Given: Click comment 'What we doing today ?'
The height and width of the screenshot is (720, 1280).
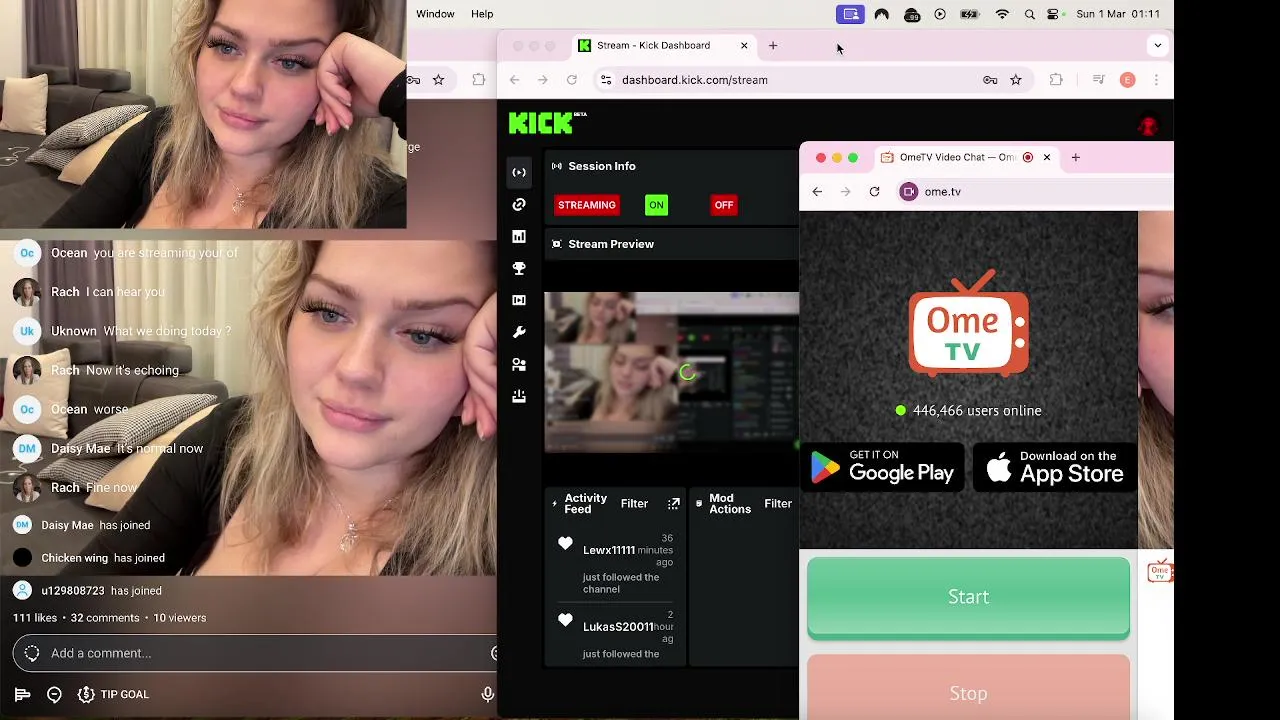Looking at the screenshot, I should click(167, 331).
